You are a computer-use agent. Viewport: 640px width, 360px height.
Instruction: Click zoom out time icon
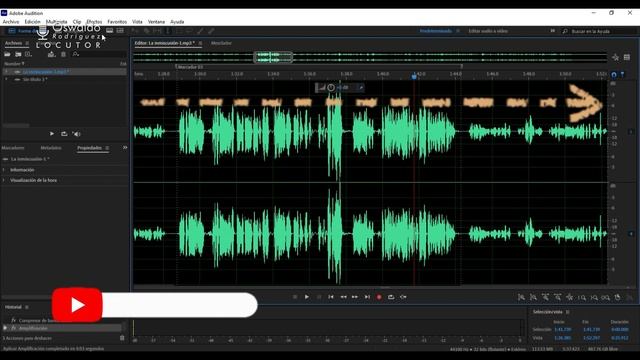point(558,298)
